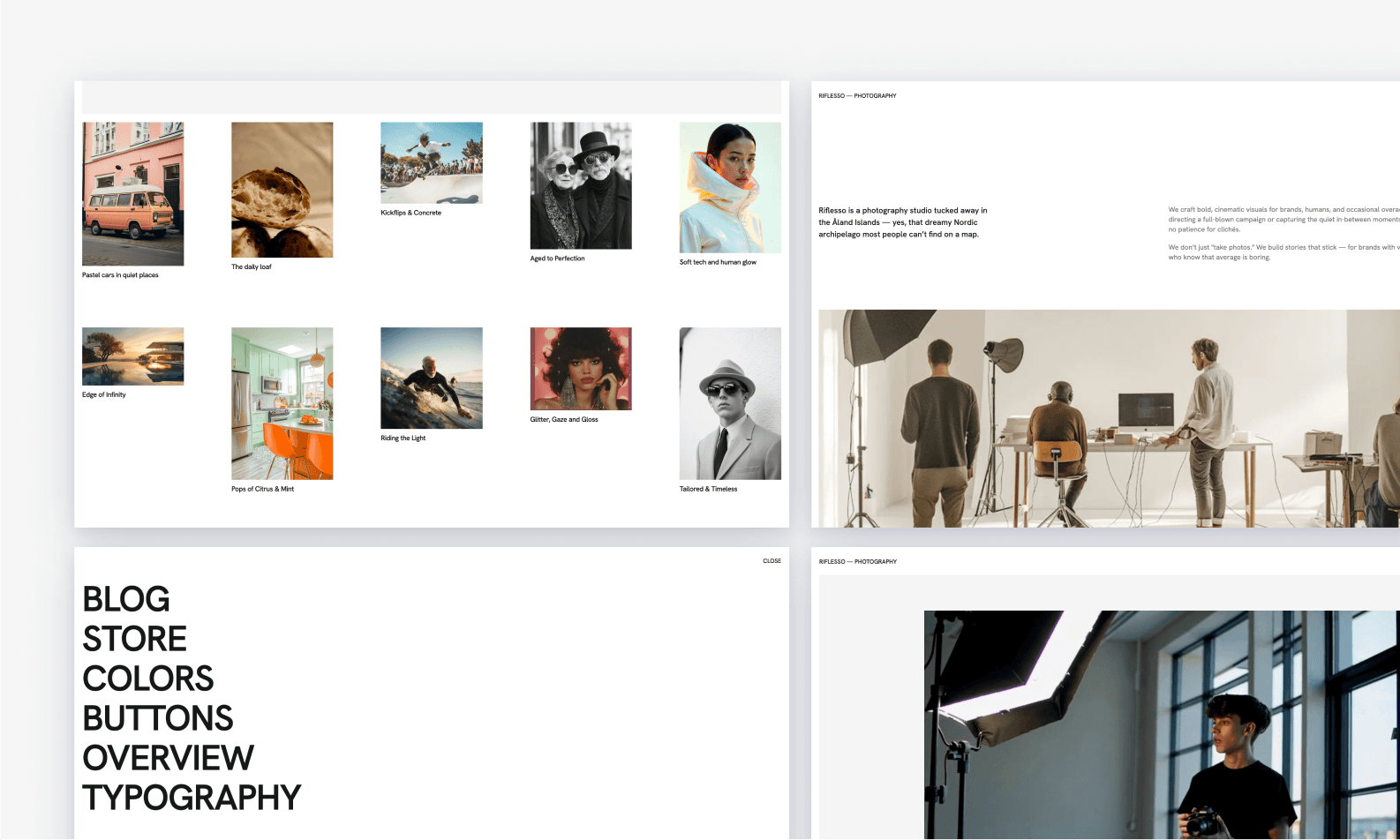Image resolution: width=1400 pixels, height=840 pixels.
Task: Select COLORS in the navigation menu
Action: pos(147,679)
